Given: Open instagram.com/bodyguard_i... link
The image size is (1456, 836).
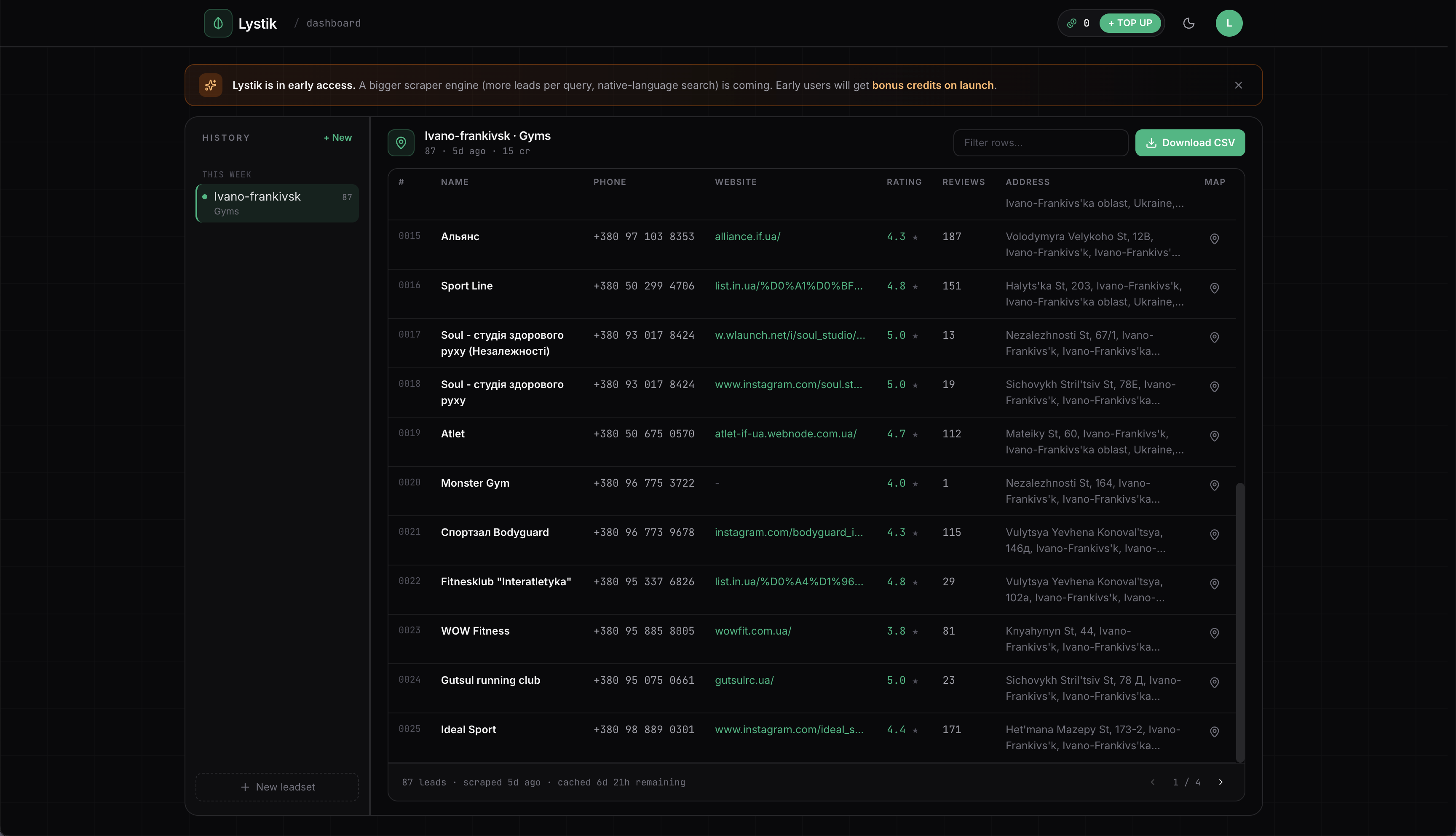Looking at the screenshot, I should click(x=789, y=532).
